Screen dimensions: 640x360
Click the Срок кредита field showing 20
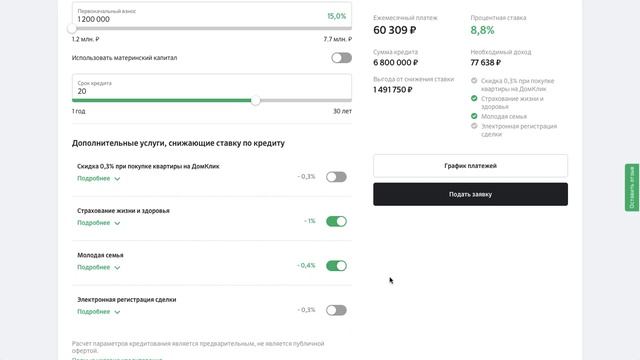pyautogui.click(x=212, y=87)
